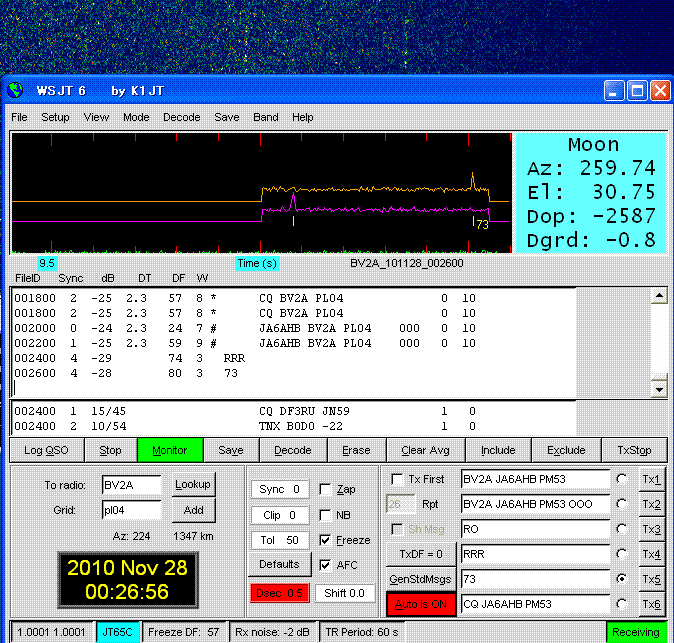Click the green Monitor button

tap(169, 450)
